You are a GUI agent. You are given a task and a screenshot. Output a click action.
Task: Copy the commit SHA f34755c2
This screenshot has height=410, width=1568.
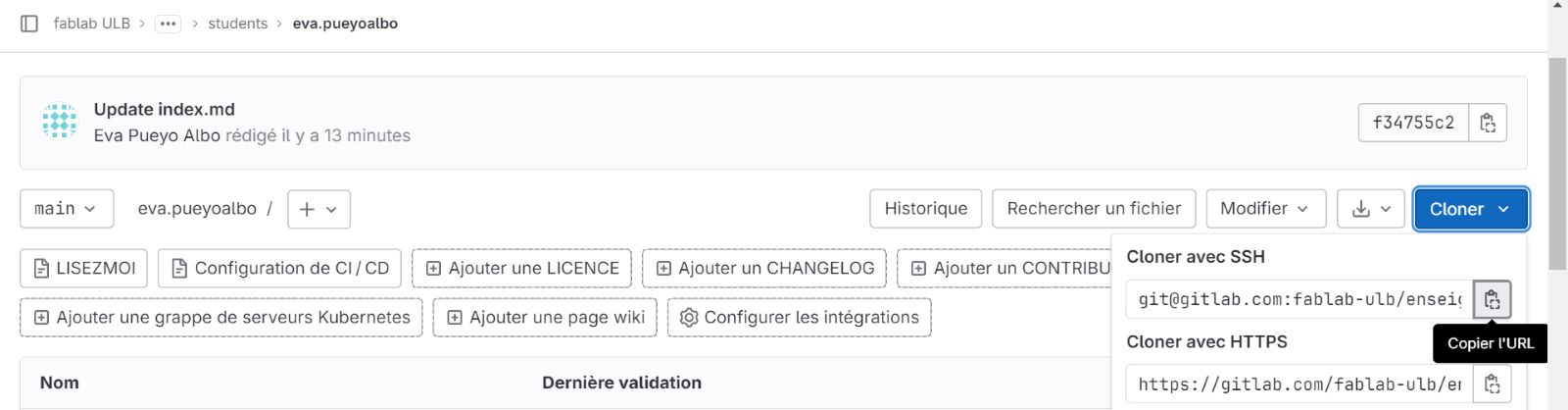[x=1488, y=123]
